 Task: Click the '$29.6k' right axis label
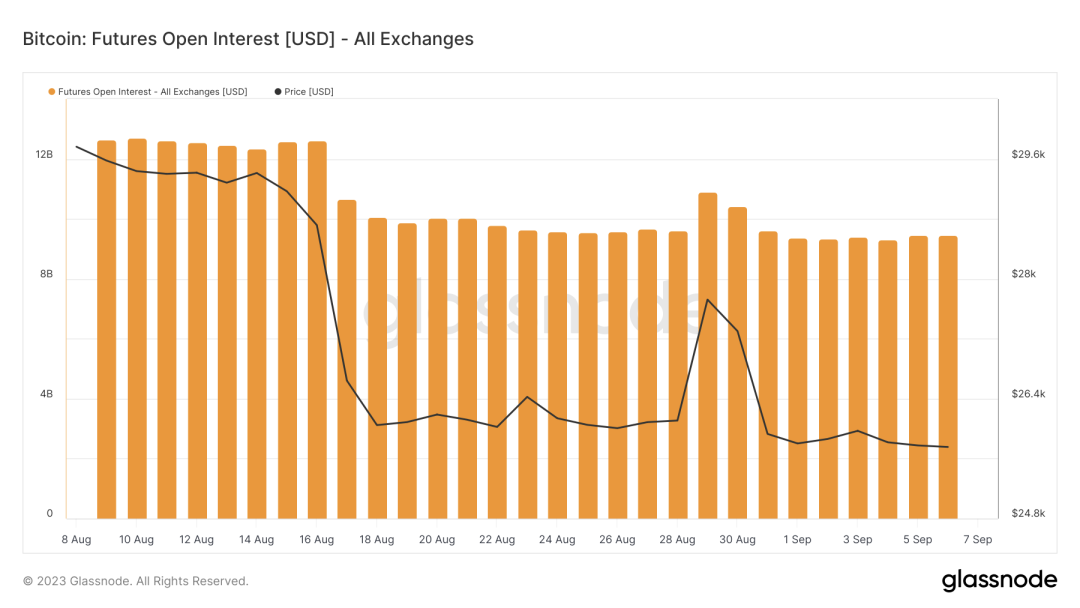(x=1028, y=155)
